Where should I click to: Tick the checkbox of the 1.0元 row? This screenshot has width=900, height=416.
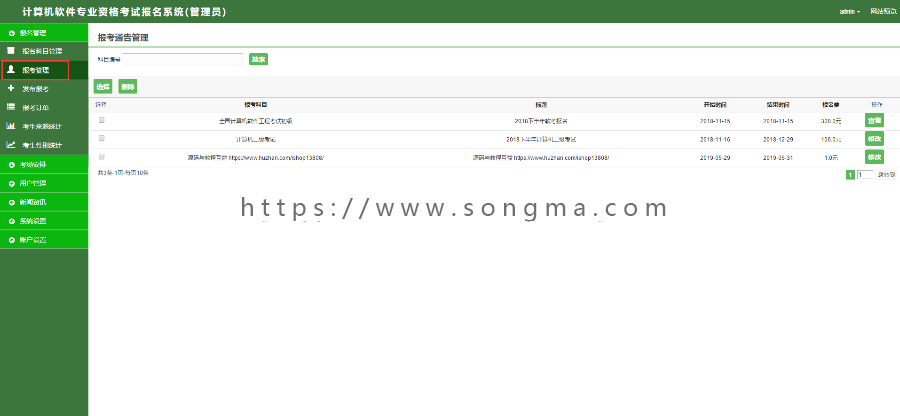102,157
